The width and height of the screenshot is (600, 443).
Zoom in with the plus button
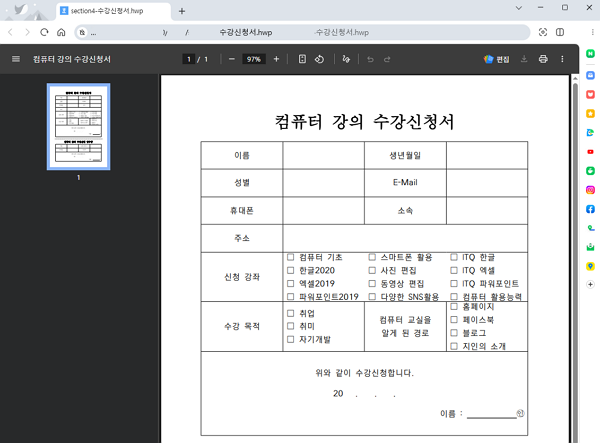coord(276,59)
